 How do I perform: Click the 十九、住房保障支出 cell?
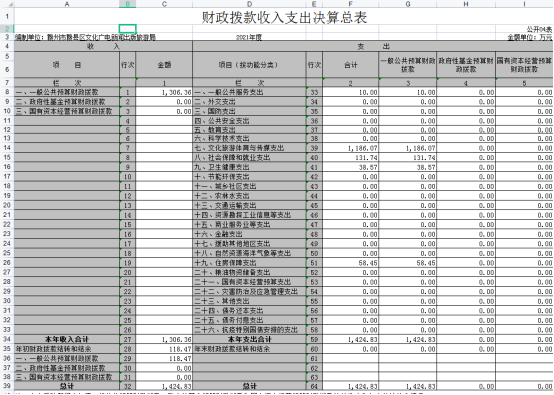[249, 263]
